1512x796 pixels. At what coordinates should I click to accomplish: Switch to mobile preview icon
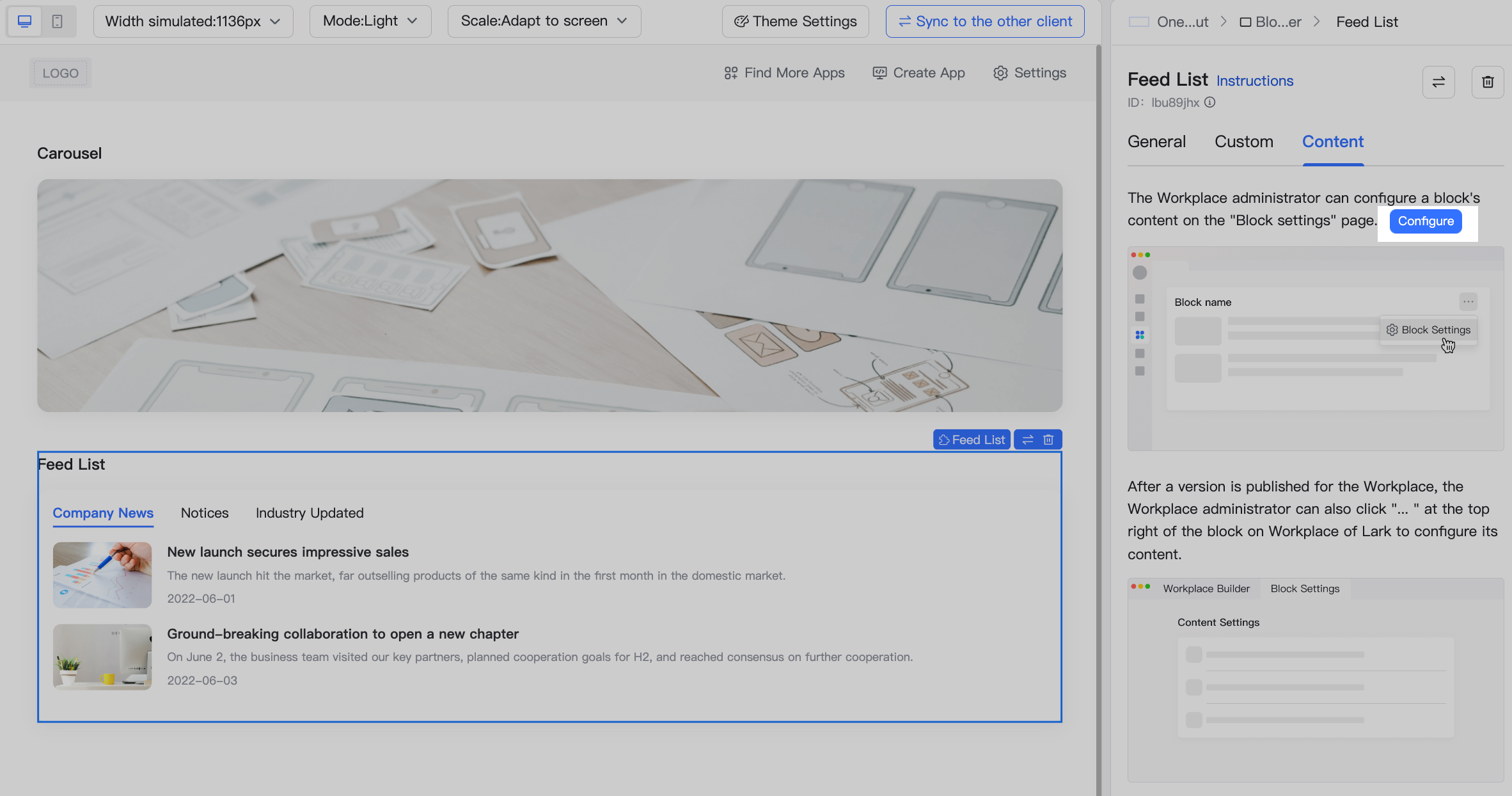point(58,21)
